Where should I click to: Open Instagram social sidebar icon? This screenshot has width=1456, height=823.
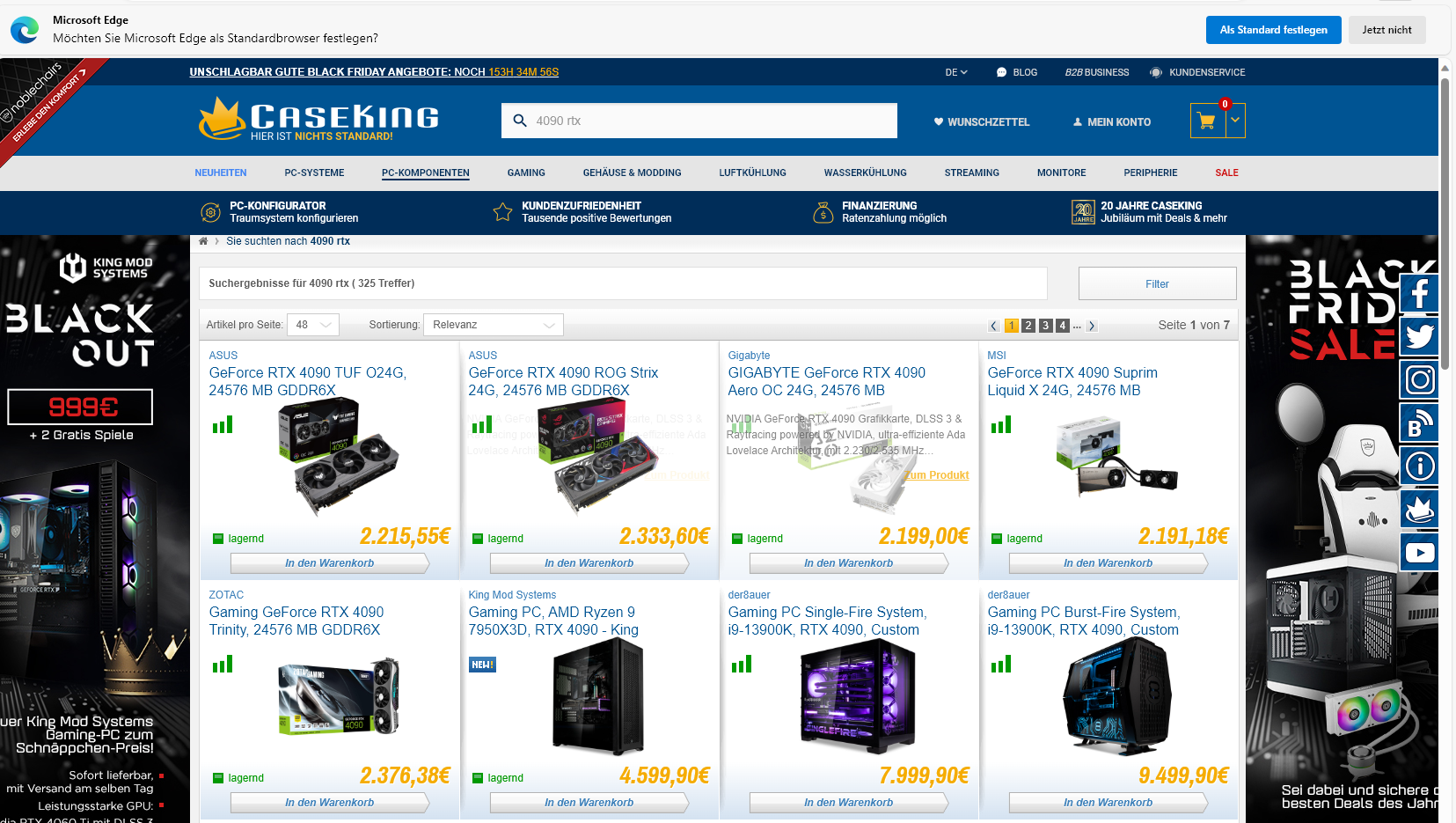click(1419, 379)
